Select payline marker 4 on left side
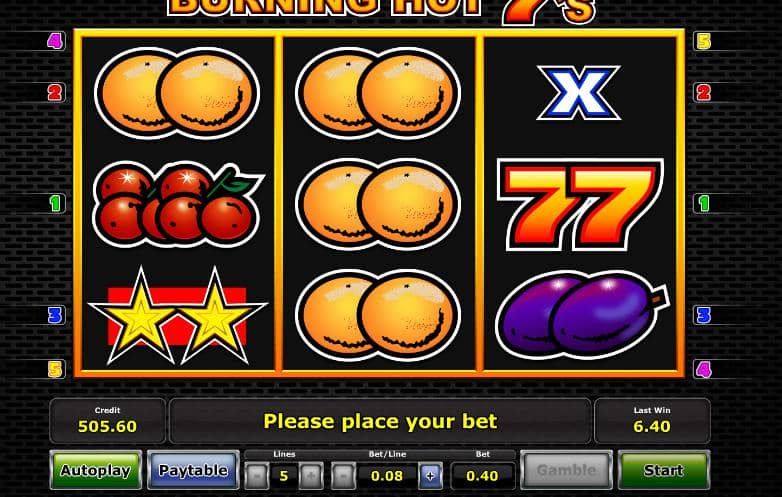Image resolution: width=782 pixels, height=497 pixels. [x=55, y=41]
